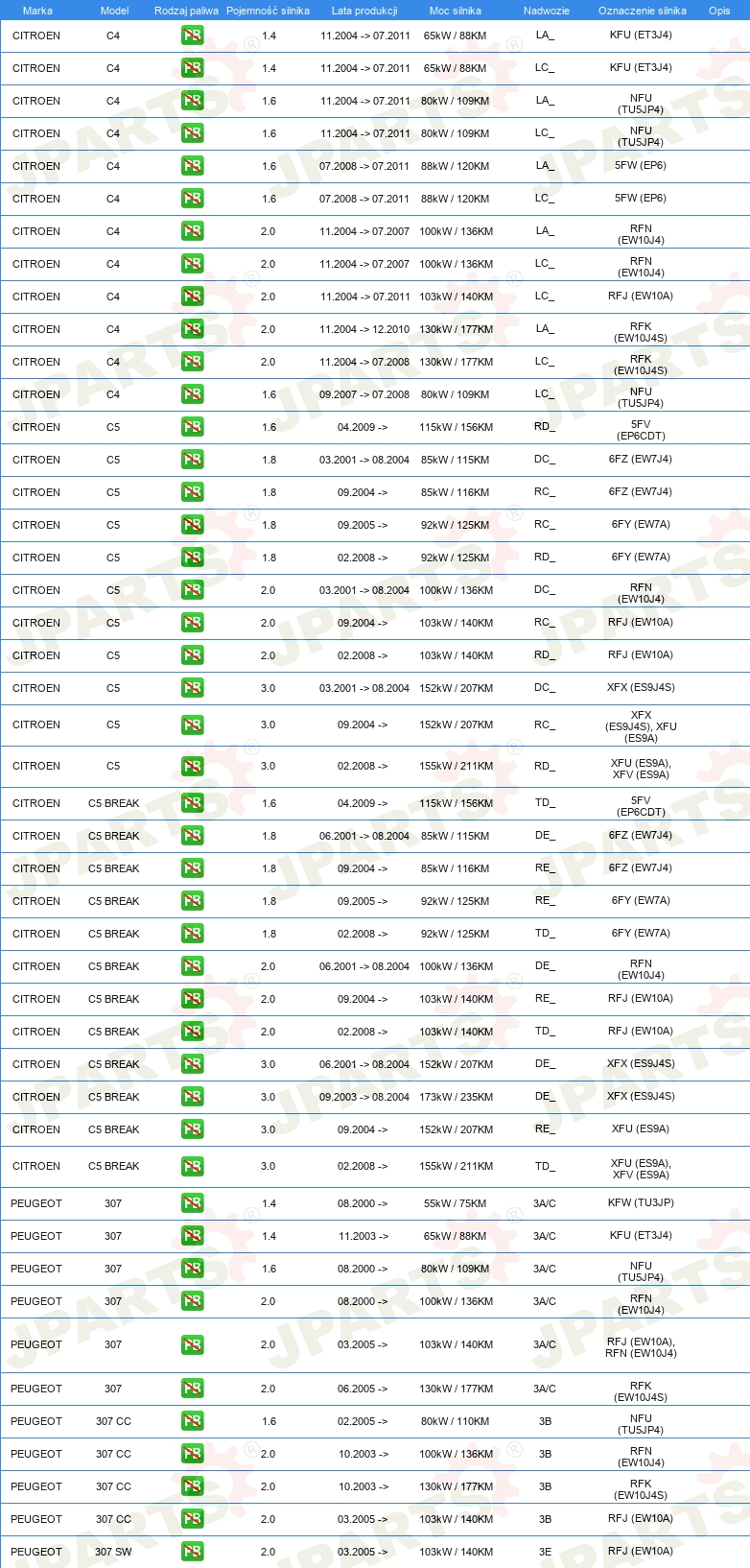This screenshot has width=750, height=1568.
Task: Select the 03.2005 -> cell in Peugeot 307 3A/C row
Action: point(363,1344)
